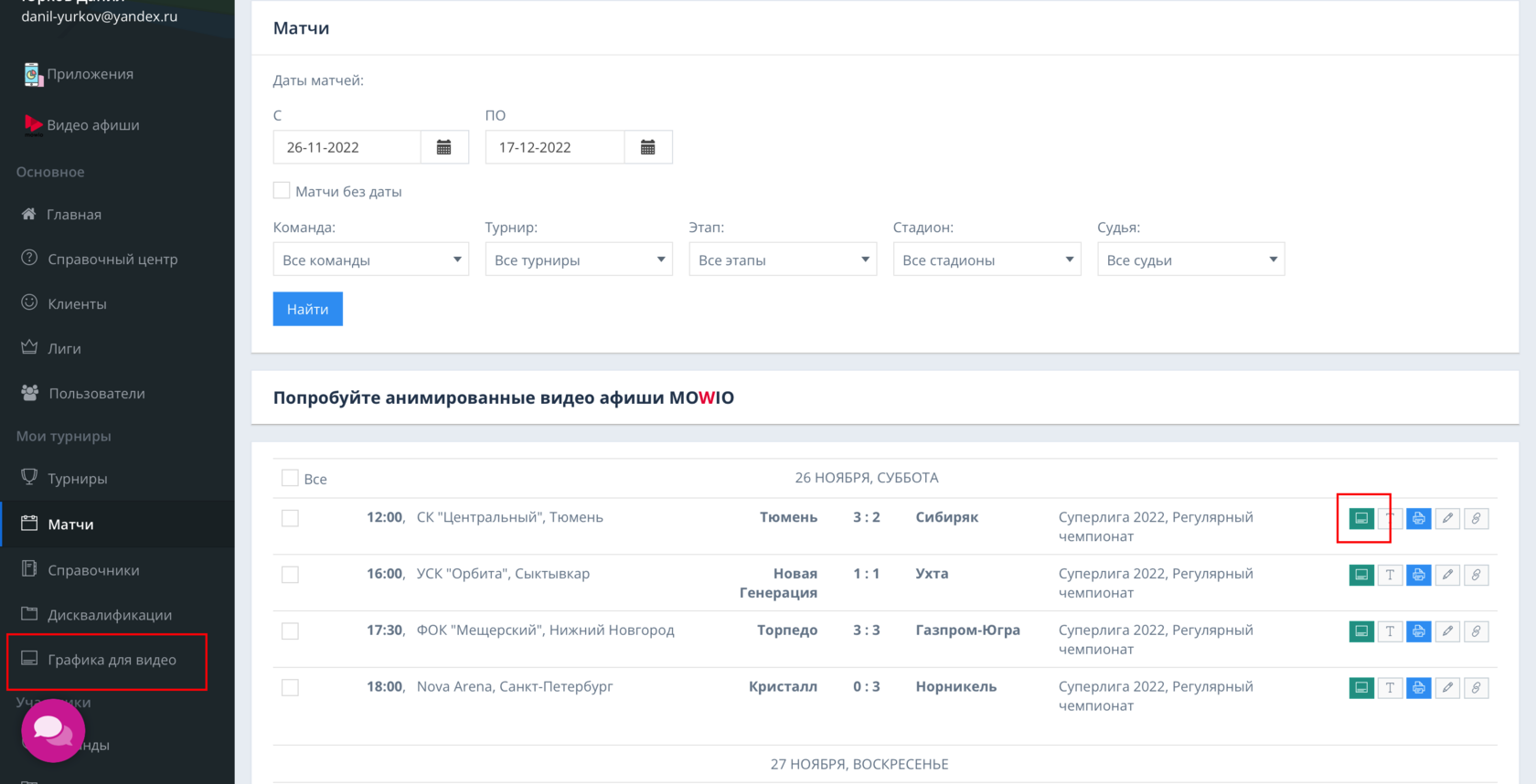Print protocol for Кристалл vs Норникель

point(1418,688)
